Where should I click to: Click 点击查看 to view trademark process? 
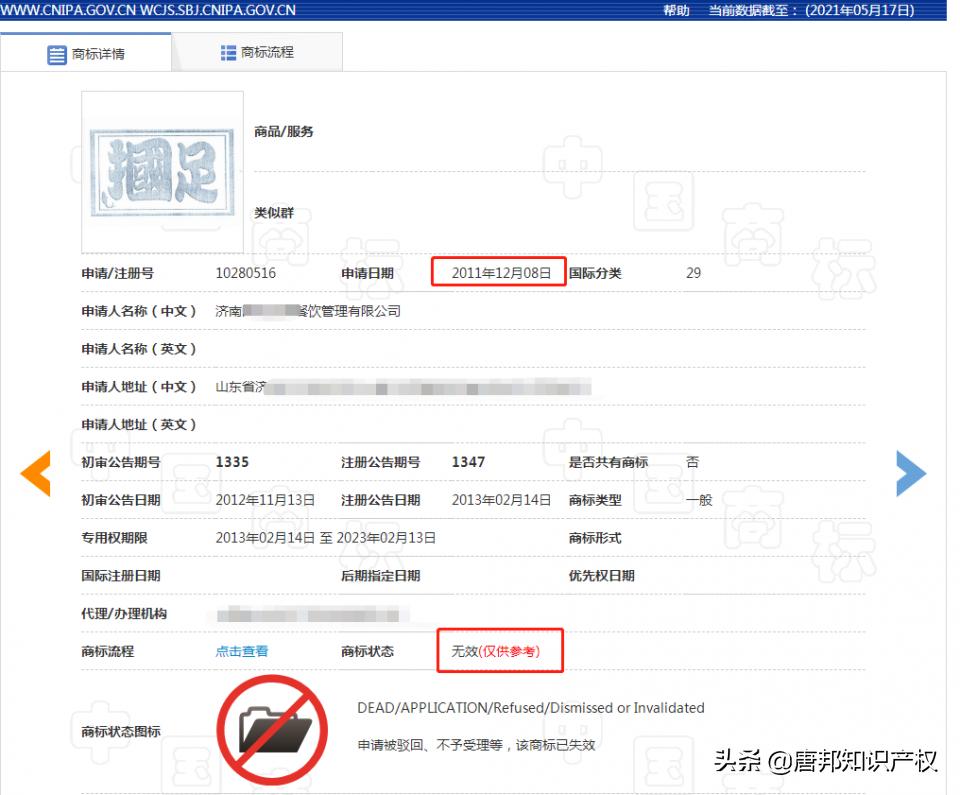[242, 650]
